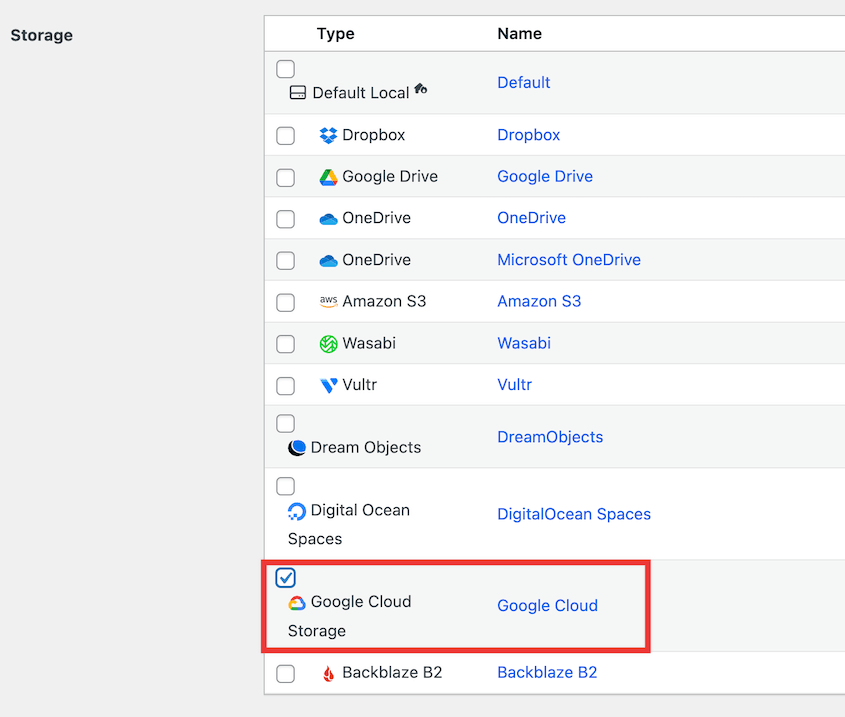Check the Dream Objects storage checkbox

coord(286,423)
